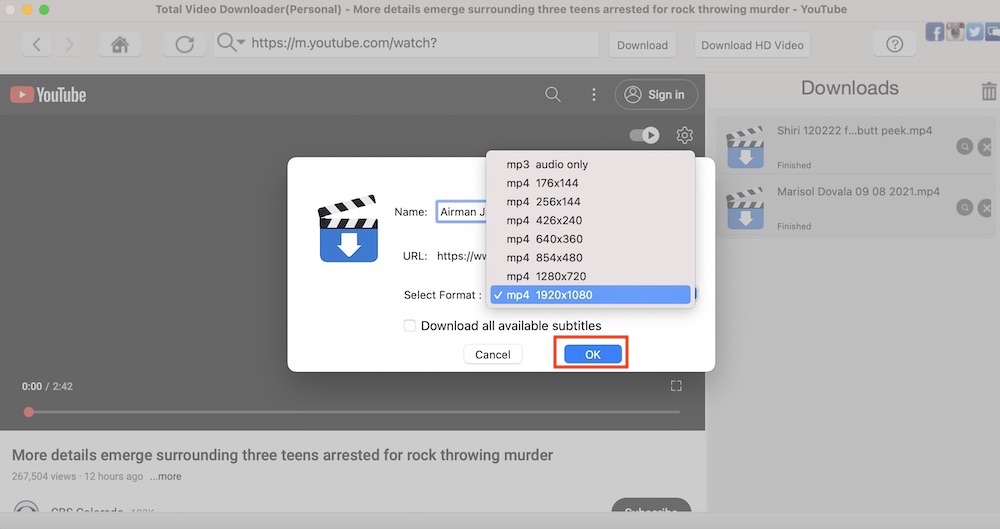Enter fullscreen with the video corner icon
This screenshot has height=529, width=1000.
(676, 385)
